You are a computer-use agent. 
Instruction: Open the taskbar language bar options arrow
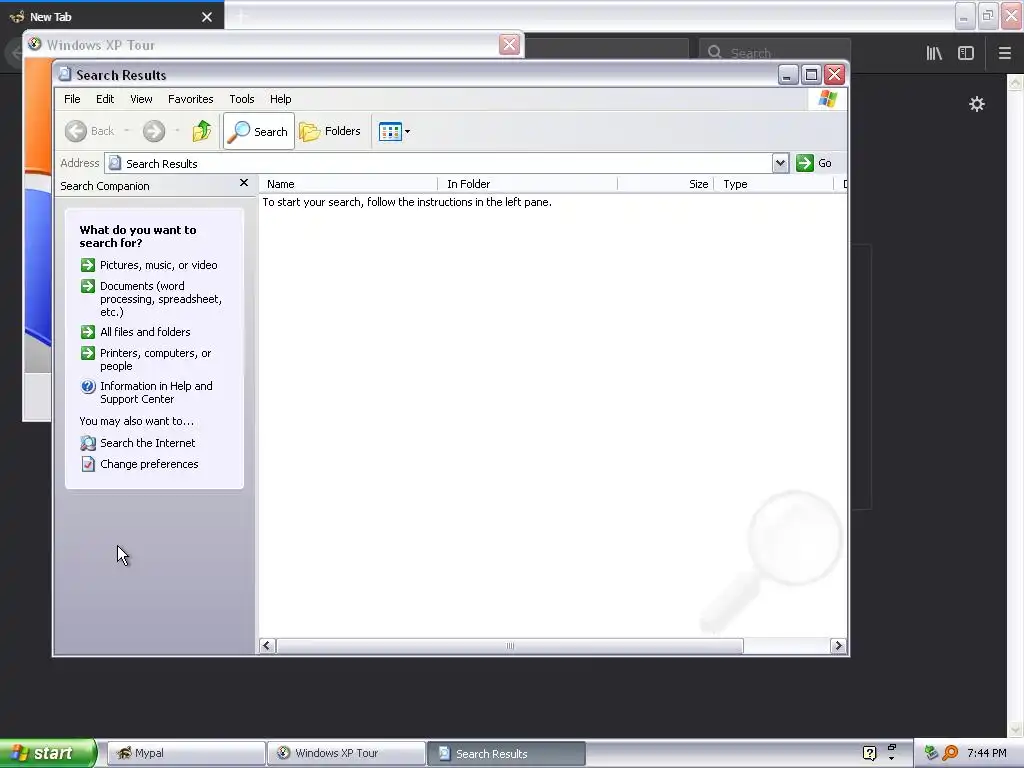891,759
